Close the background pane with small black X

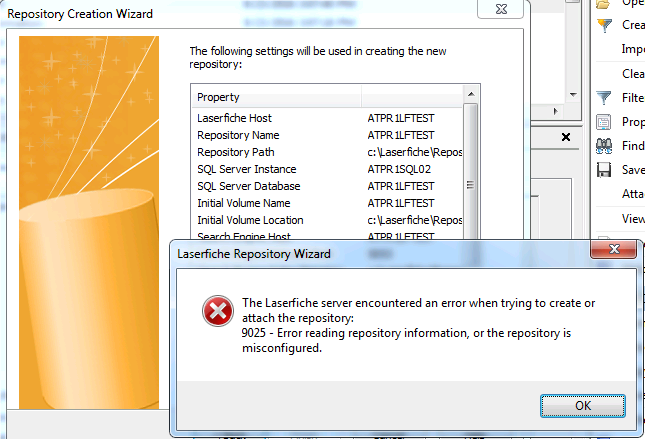[566, 137]
